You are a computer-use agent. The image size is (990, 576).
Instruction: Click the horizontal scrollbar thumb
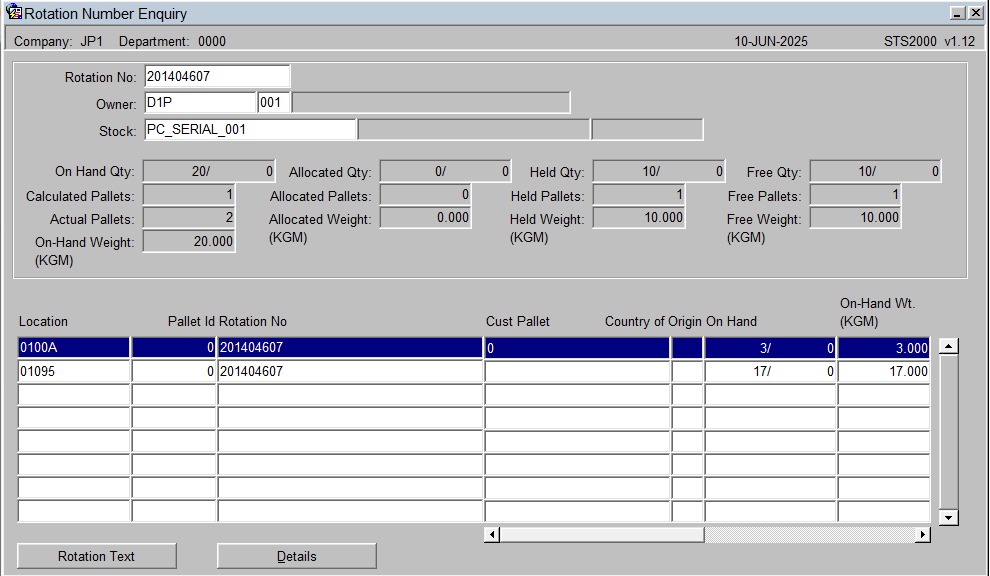[x=602, y=534]
